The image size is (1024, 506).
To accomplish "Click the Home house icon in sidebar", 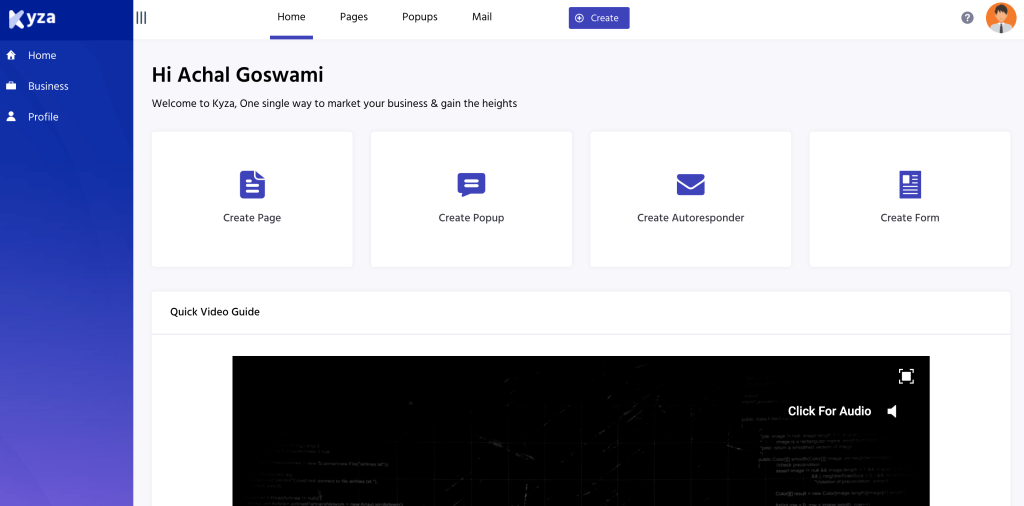I will 11,55.
